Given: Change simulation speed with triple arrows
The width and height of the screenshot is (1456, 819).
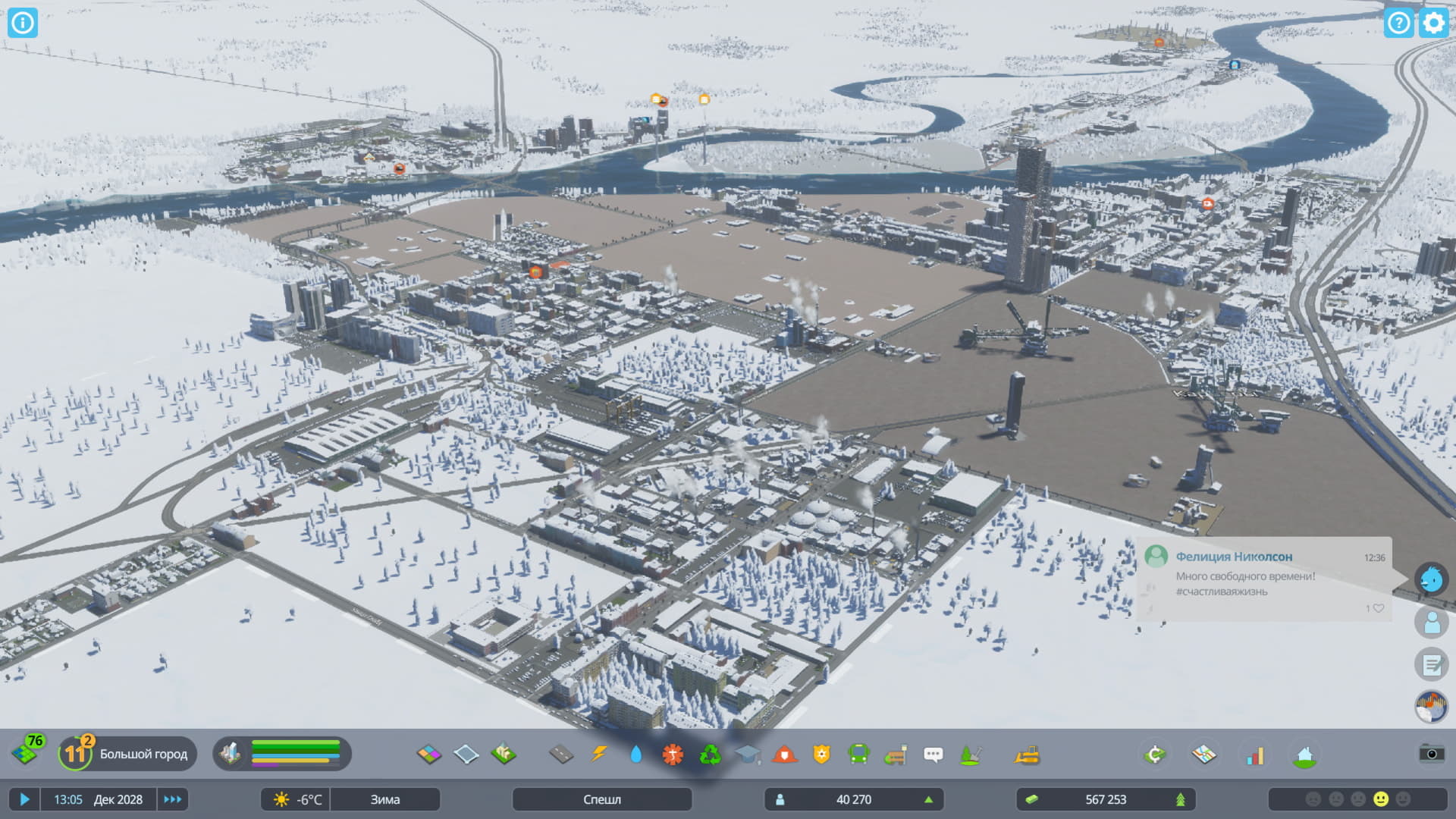Looking at the screenshot, I should point(173,799).
